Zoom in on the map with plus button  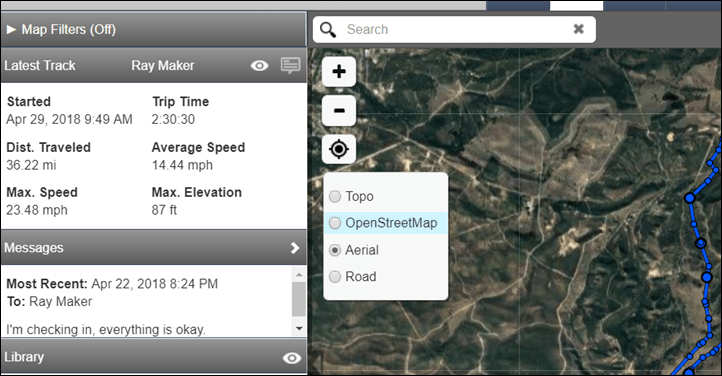[x=339, y=72]
